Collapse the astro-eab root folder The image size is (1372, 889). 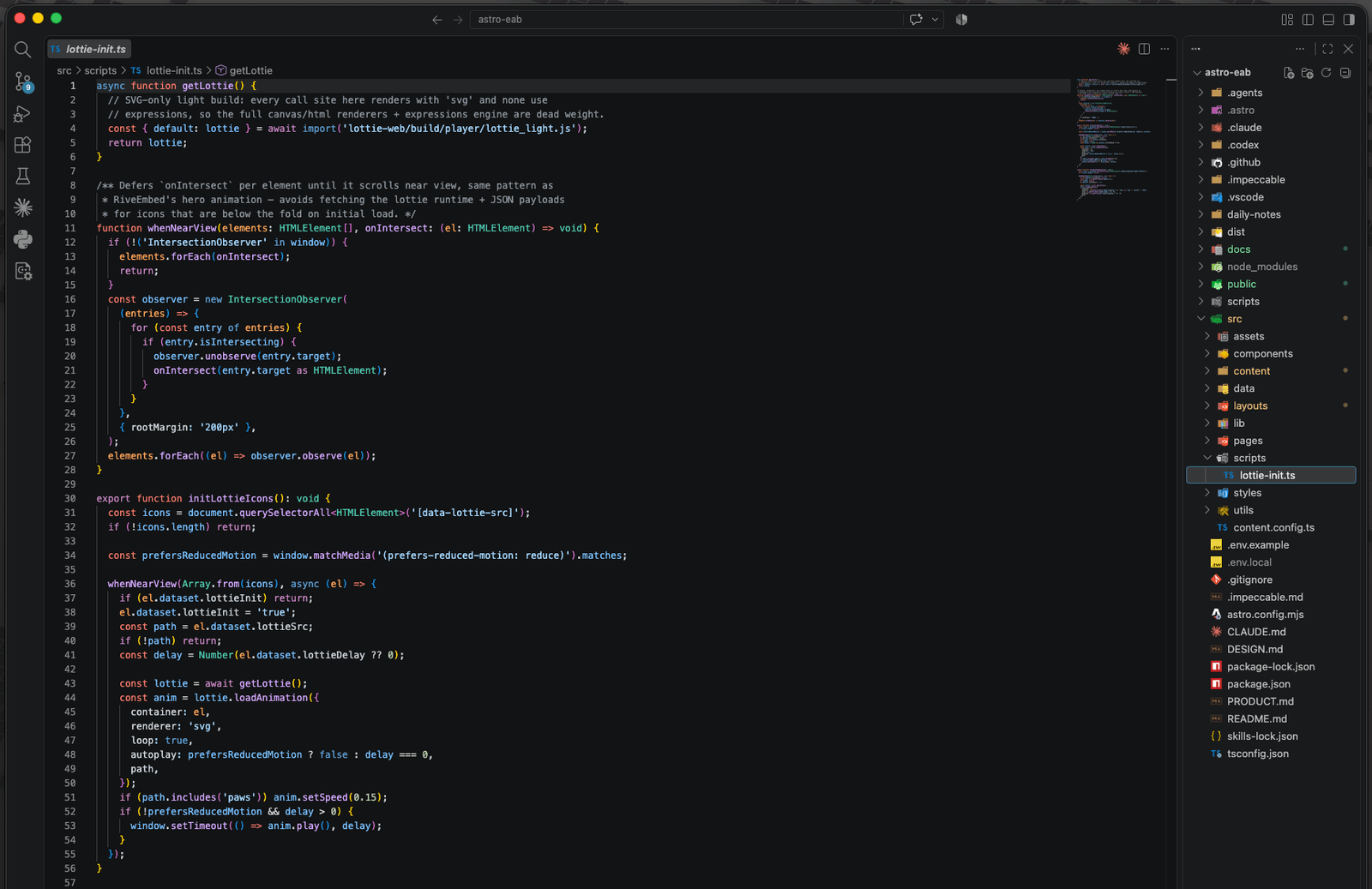[x=1197, y=73]
